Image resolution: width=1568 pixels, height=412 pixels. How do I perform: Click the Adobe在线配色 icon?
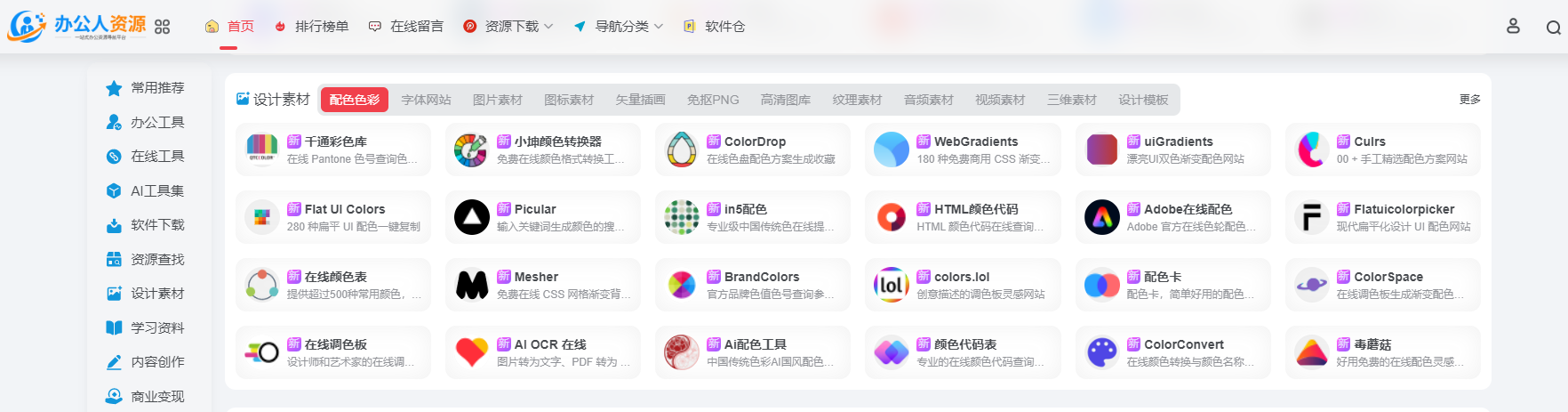1101,217
